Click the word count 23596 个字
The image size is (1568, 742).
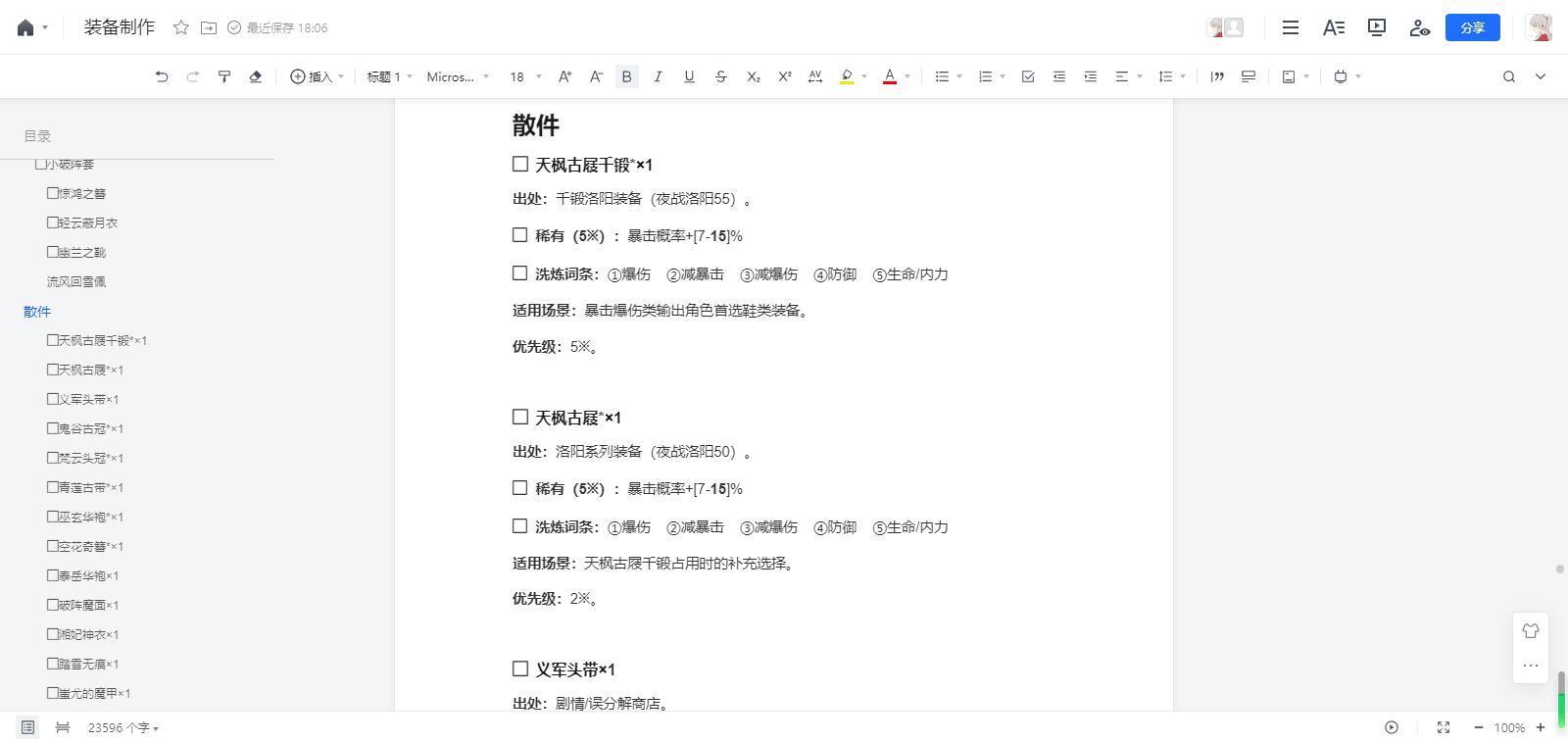123,727
